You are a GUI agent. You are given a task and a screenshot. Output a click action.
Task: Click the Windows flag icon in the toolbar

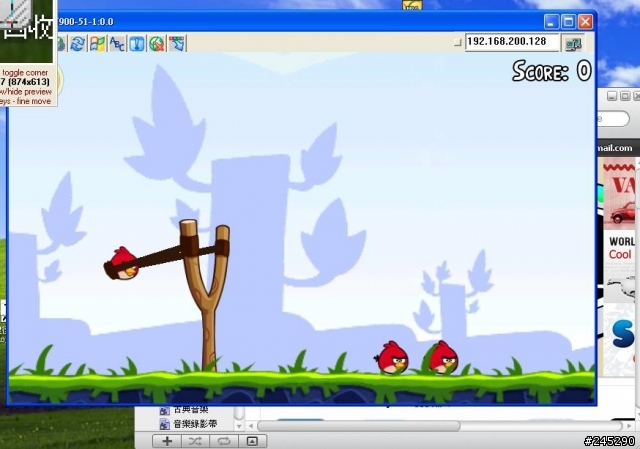coord(97,43)
